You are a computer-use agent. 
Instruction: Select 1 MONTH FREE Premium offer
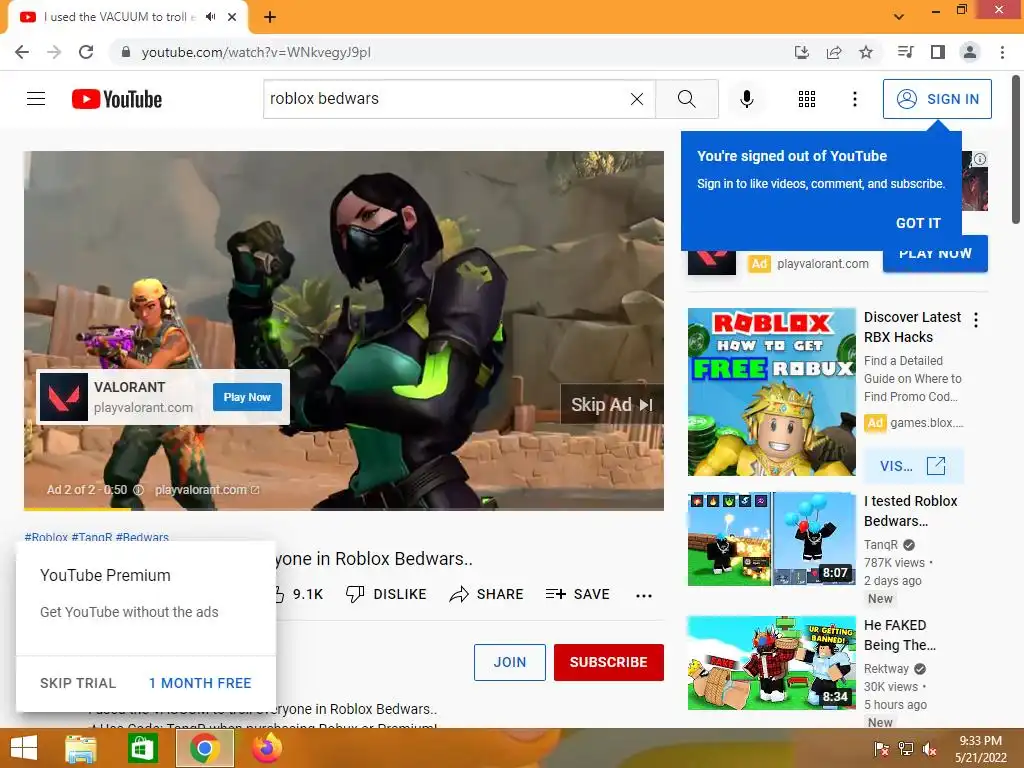point(200,683)
